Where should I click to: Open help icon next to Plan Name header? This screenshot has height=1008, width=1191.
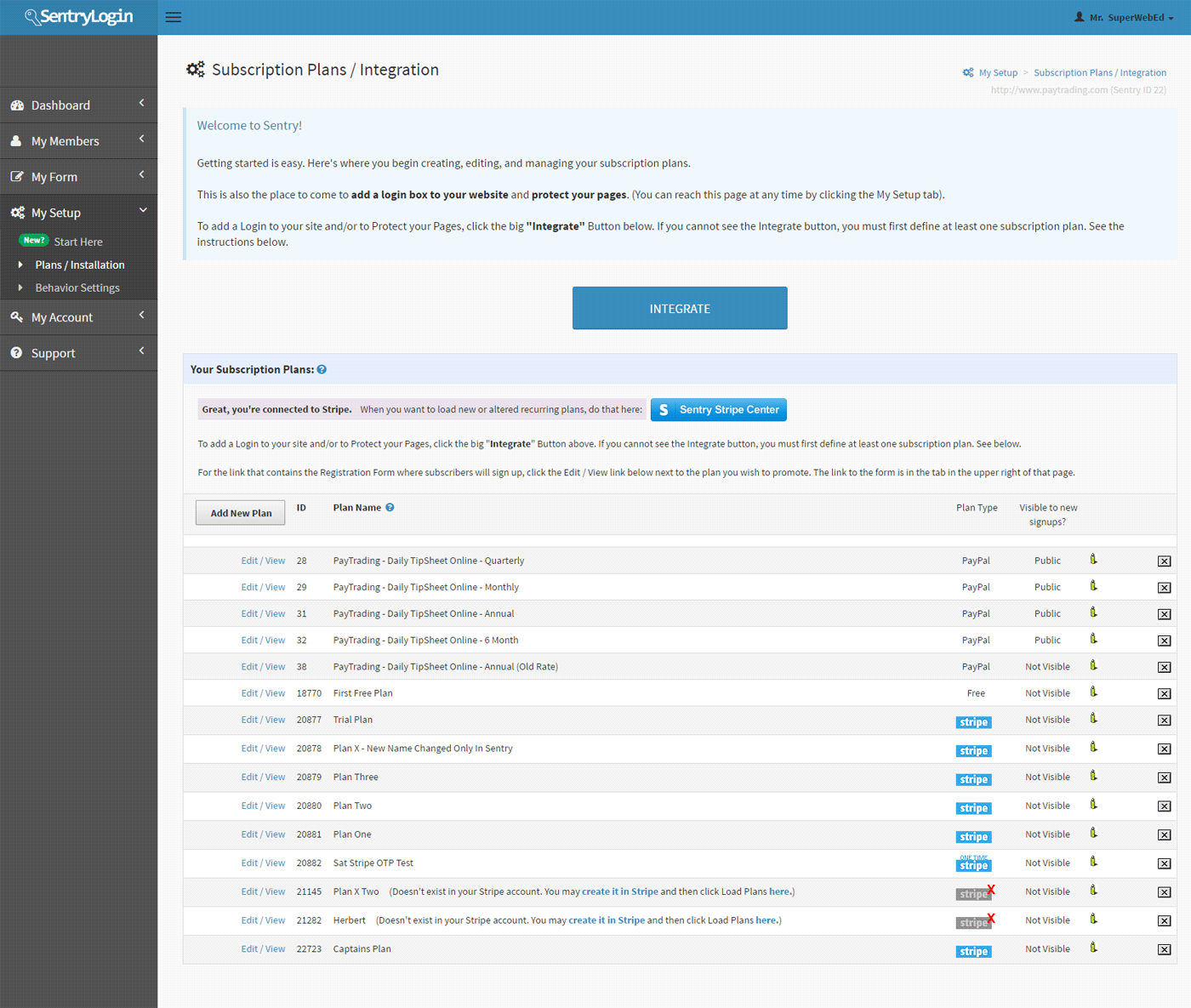pyautogui.click(x=390, y=508)
